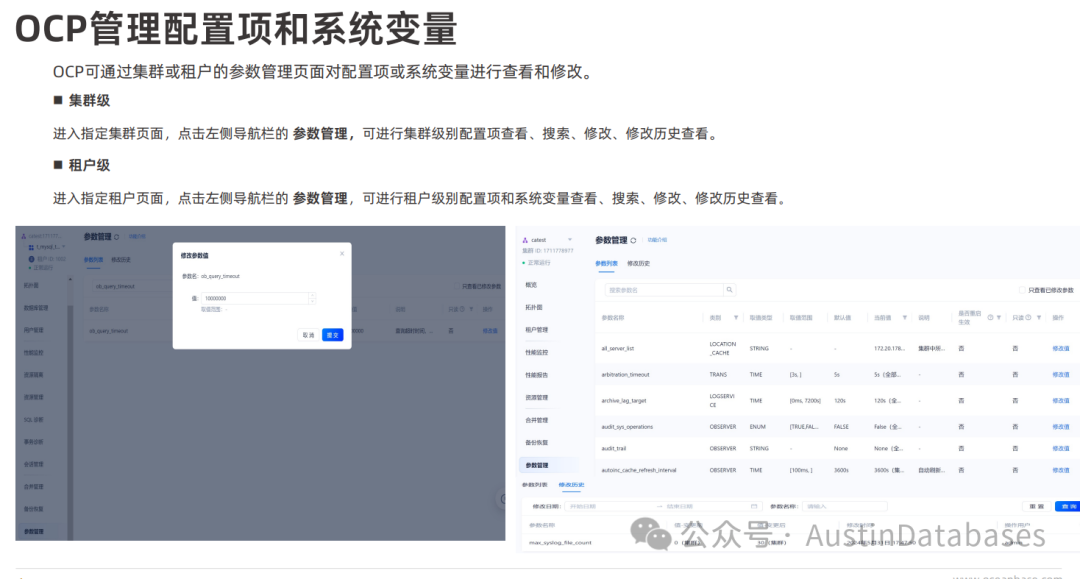Click the value stepper arrows in dialog
Image resolution: width=1080 pixels, height=579 pixels.
pyautogui.click(x=312, y=298)
